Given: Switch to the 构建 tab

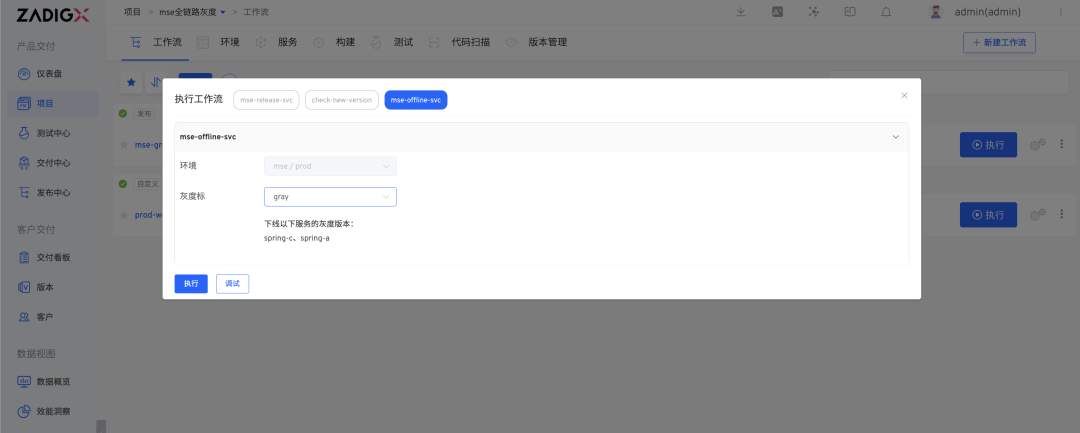Looking at the screenshot, I should pos(334,42).
